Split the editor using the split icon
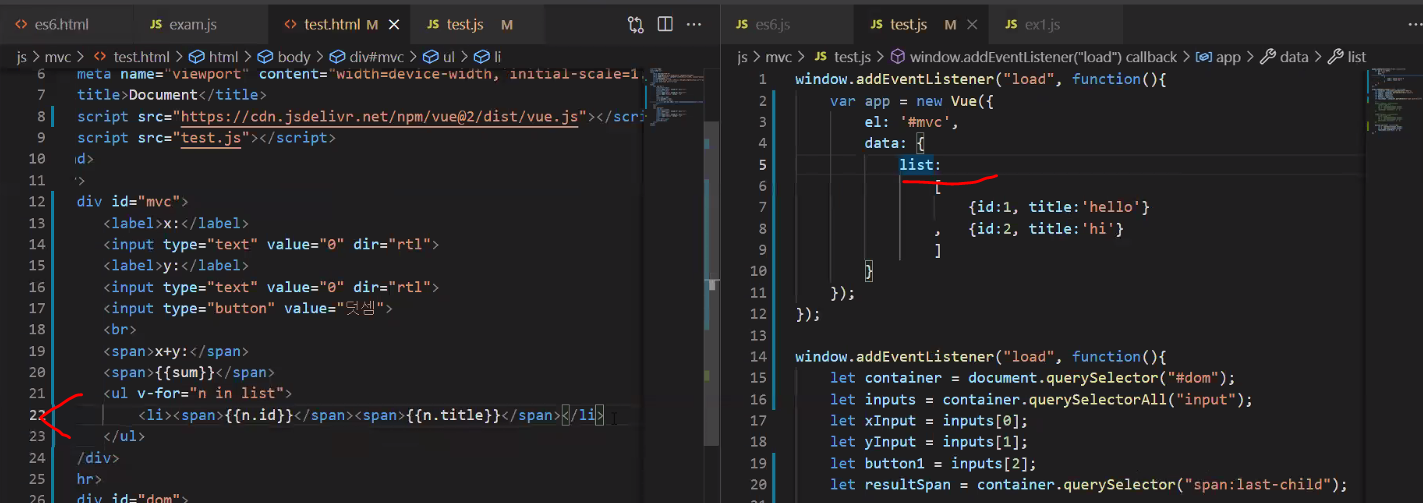The image size is (1423, 503). [665, 24]
